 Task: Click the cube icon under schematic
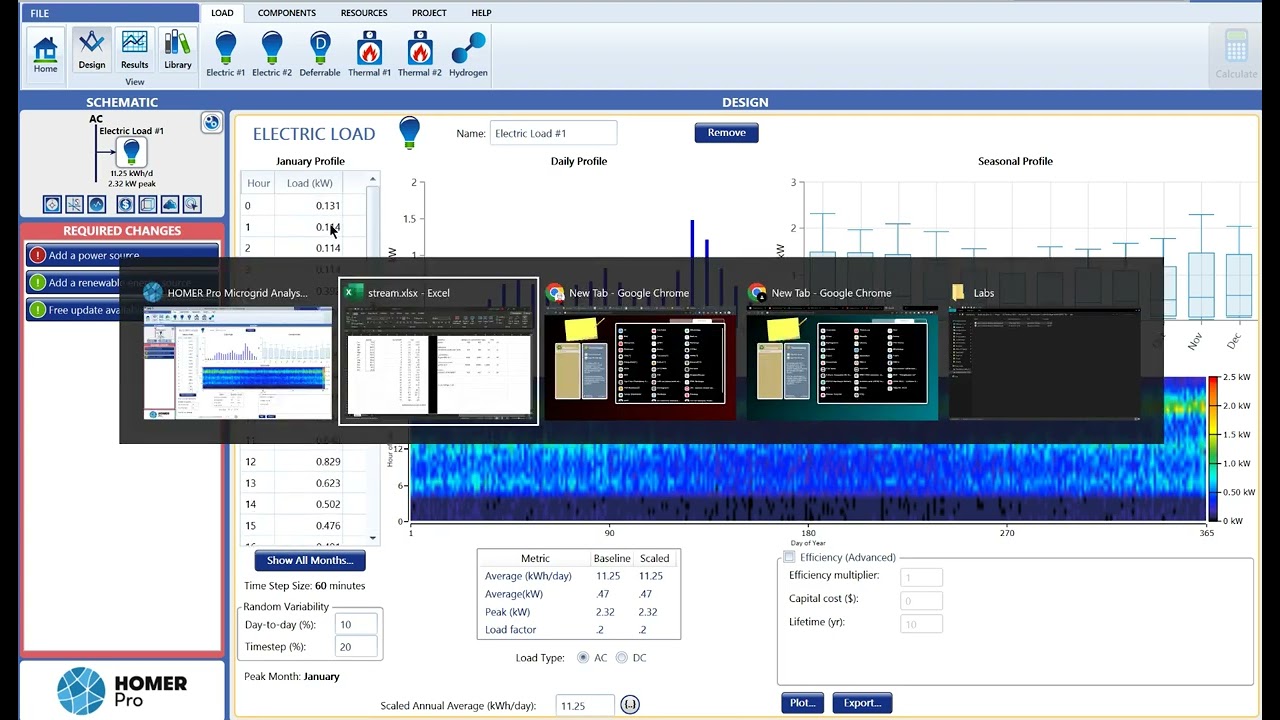click(x=147, y=204)
